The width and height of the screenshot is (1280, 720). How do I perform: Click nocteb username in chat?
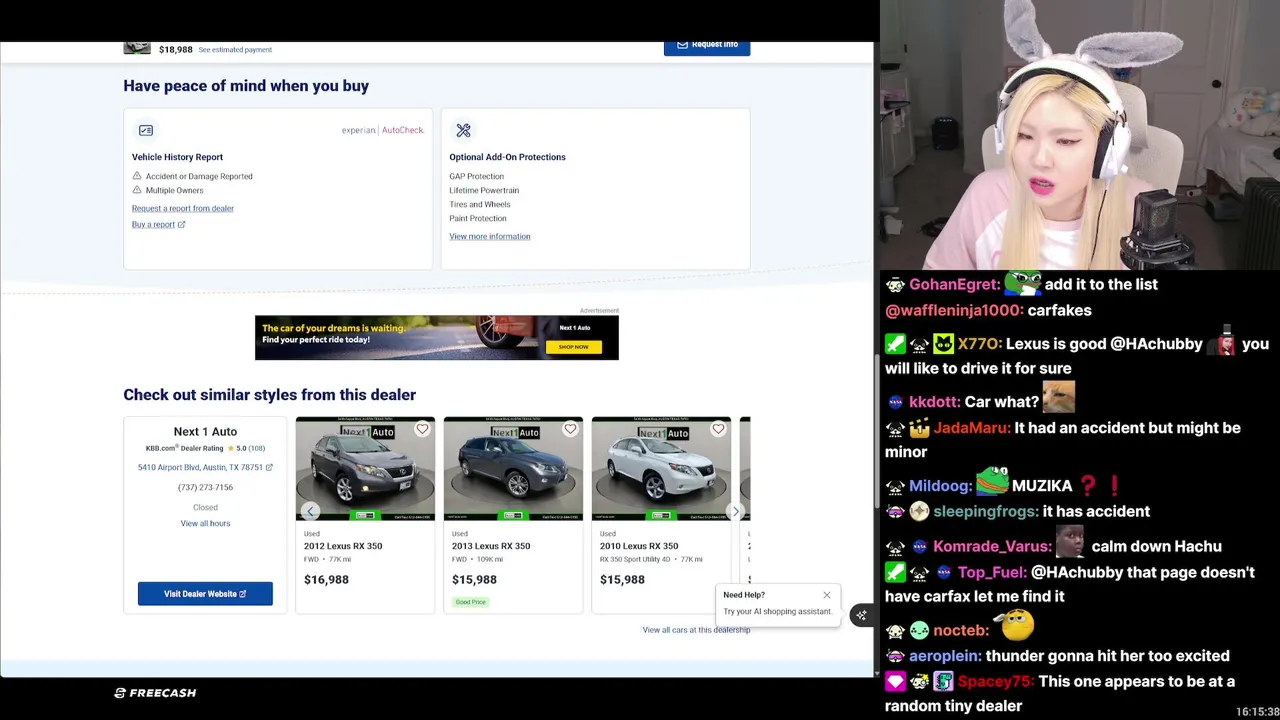pos(961,630)
